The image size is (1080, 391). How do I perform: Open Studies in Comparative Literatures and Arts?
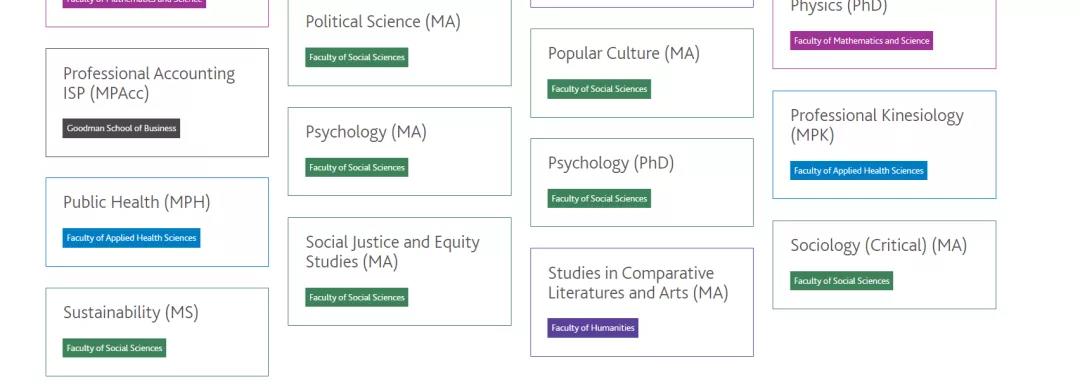[642, 302]
